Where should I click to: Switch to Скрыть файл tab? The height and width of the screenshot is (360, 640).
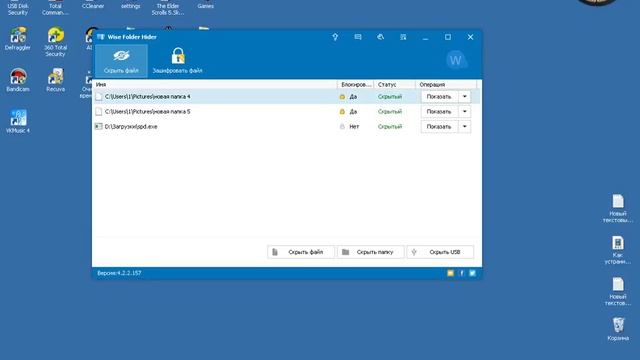click(121, 61)
